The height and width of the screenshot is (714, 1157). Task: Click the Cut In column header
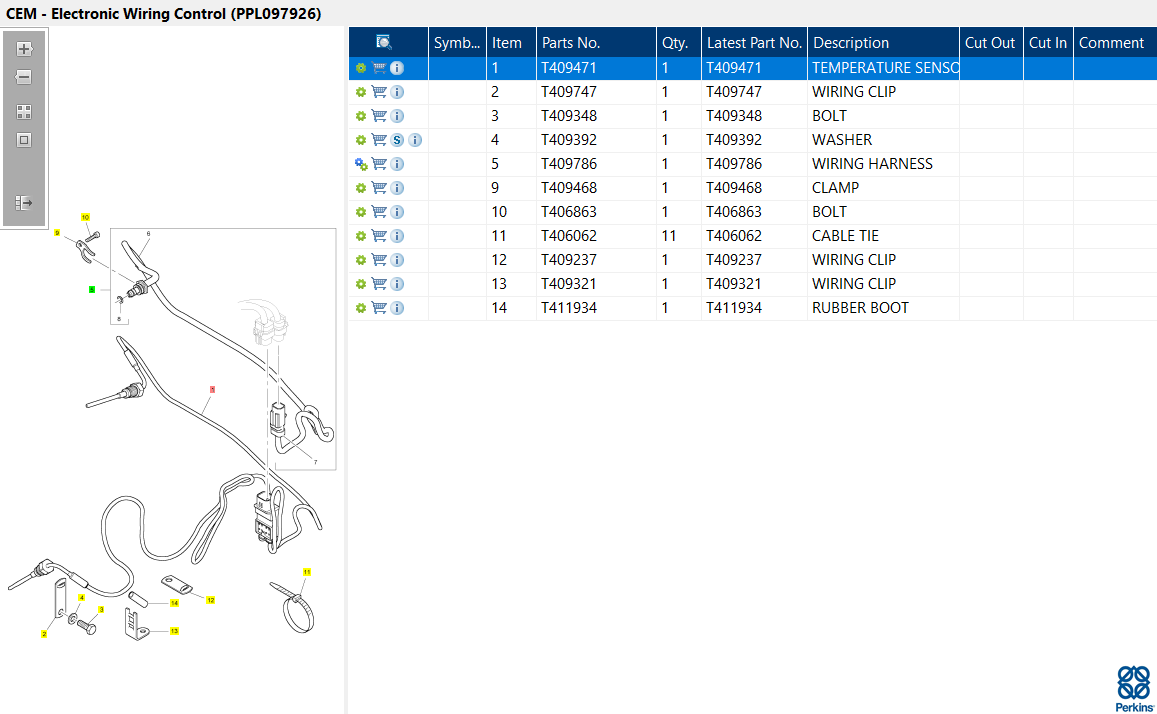1048,43
